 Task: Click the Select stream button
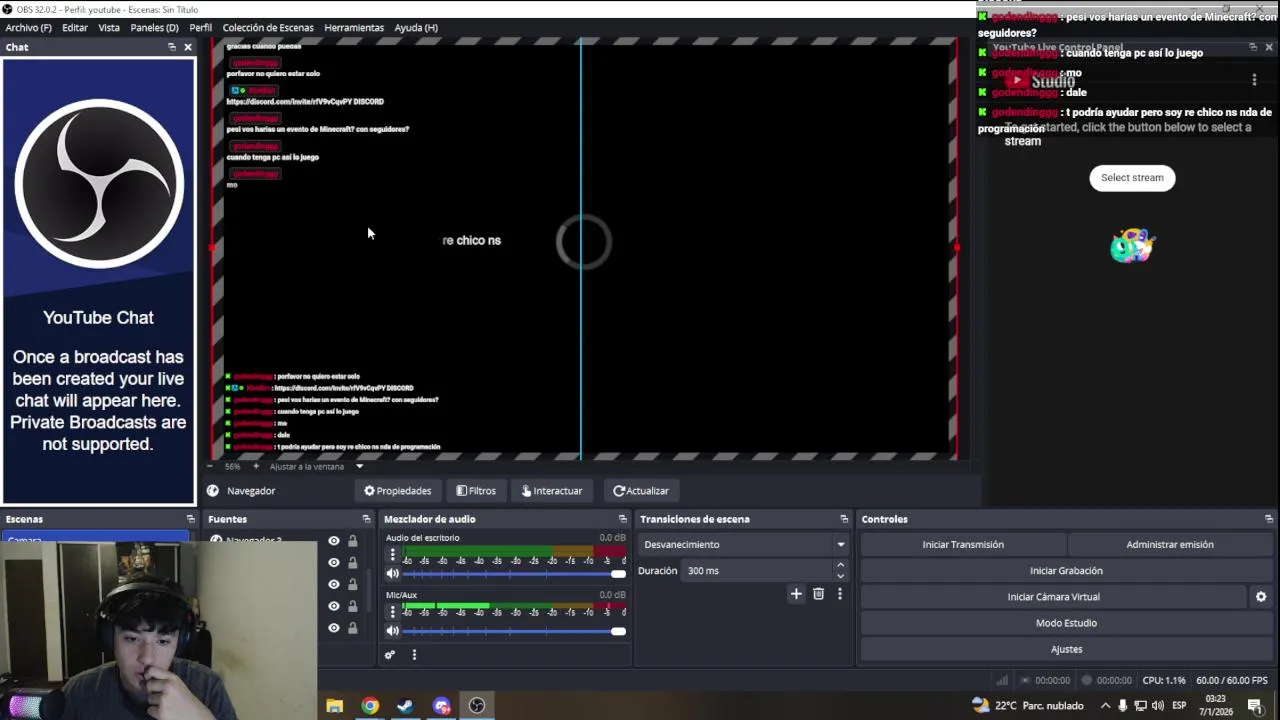tap(1132, 178)
